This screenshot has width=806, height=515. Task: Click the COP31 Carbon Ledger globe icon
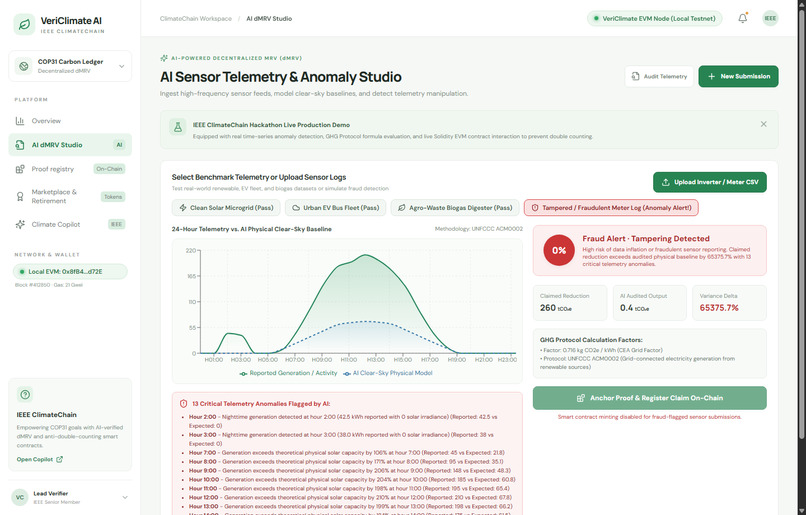[23, 66]
